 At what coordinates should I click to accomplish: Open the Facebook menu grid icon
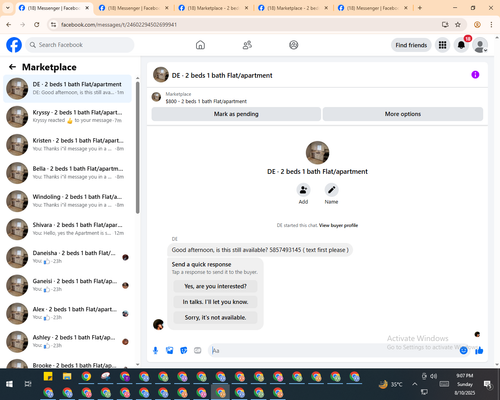click(442, 45)
